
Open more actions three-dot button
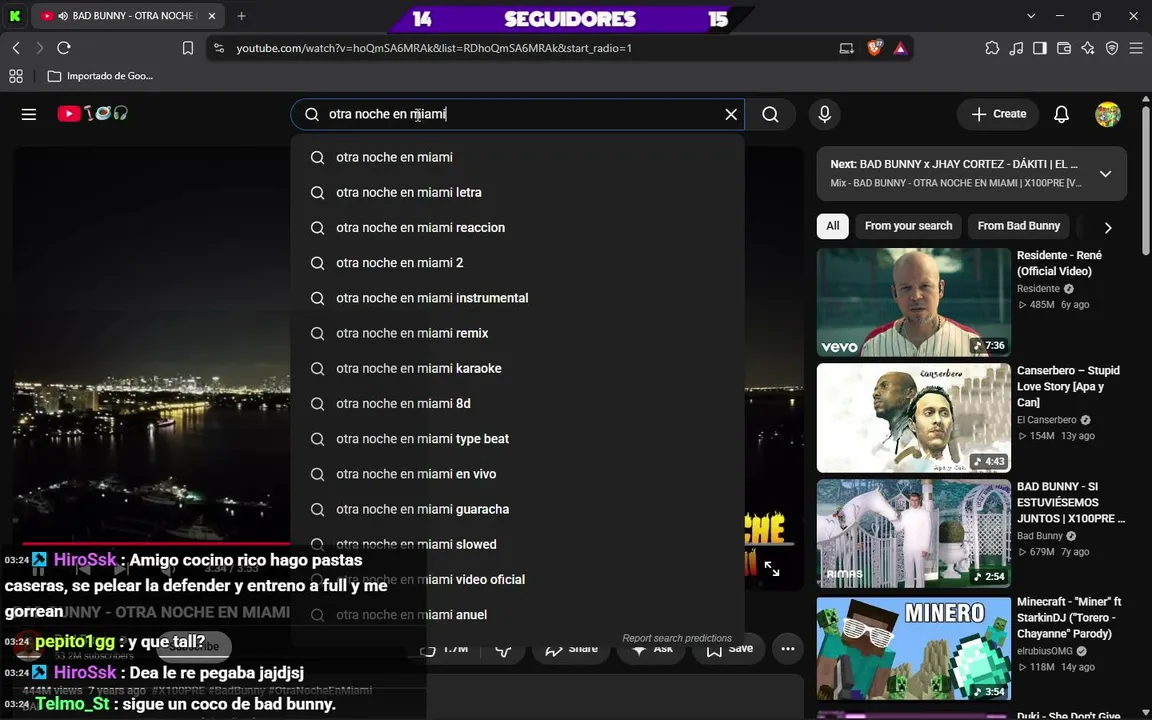click(788, 649)
